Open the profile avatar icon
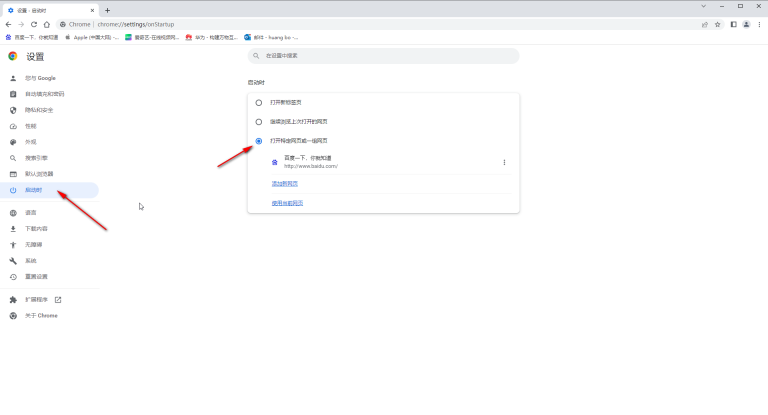This screenshot has height=415, width=768. (x=746, y=24)
